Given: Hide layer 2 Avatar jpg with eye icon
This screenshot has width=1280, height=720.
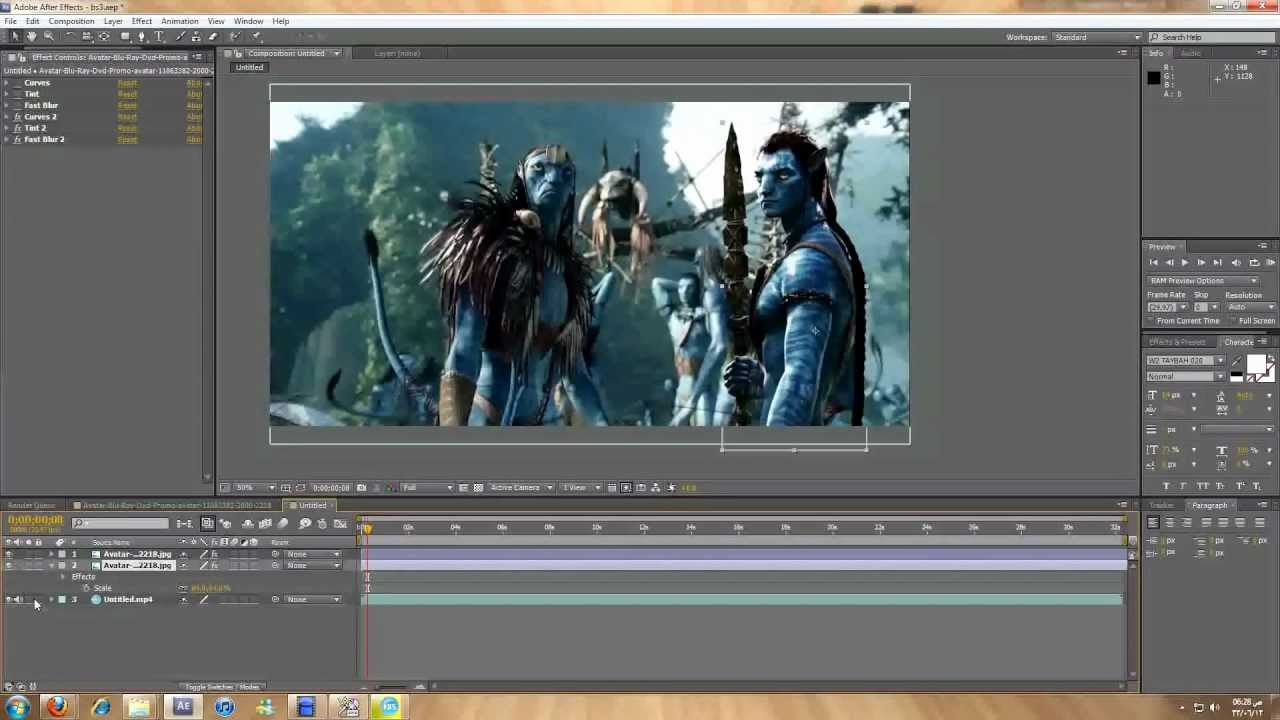Looking at the screenshot, I should [9, 566].
